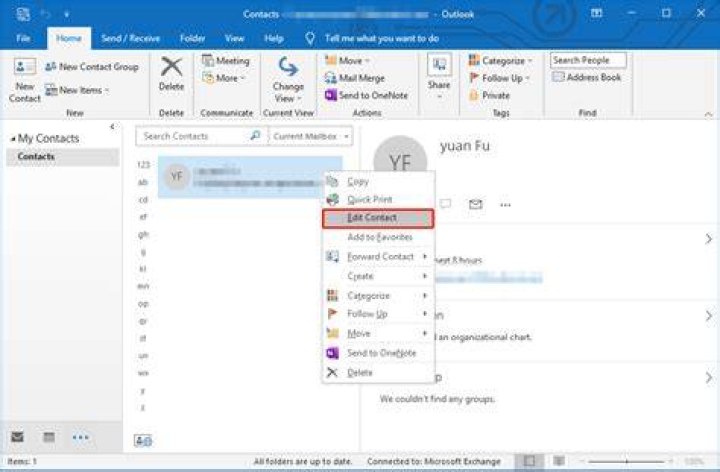Open the Change View dropdown
This screenshot has height=472, width=720.
288,79
